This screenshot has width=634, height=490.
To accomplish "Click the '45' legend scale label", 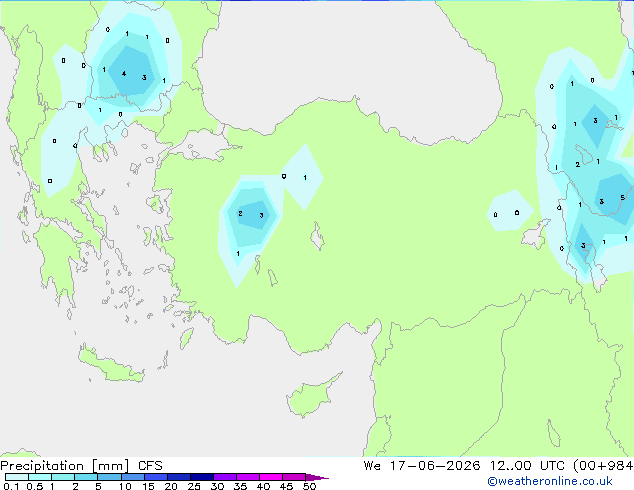I will tap(286, 486).
